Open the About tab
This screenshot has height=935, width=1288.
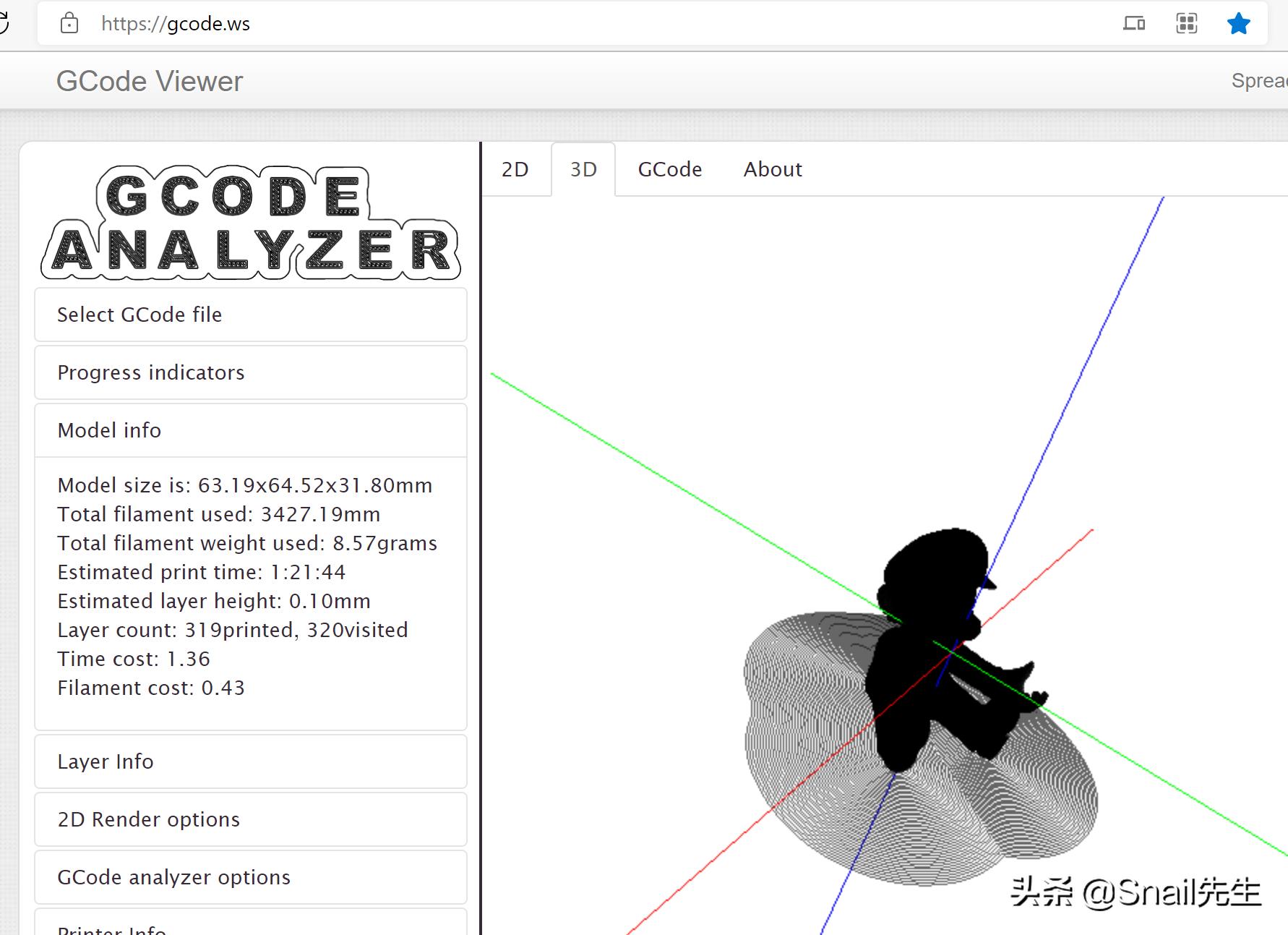click(773, 169)
